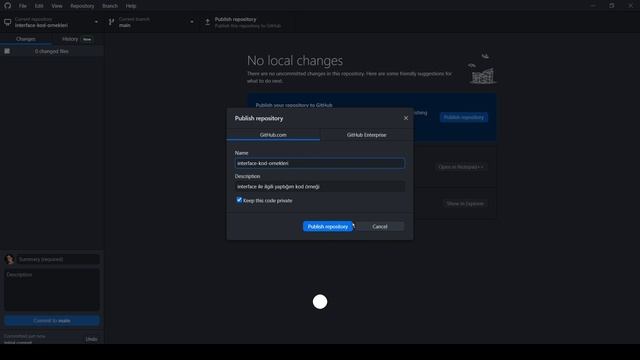Click the blue Publish repository dialog button
The image size is (640, 360).
pos(328,227)
